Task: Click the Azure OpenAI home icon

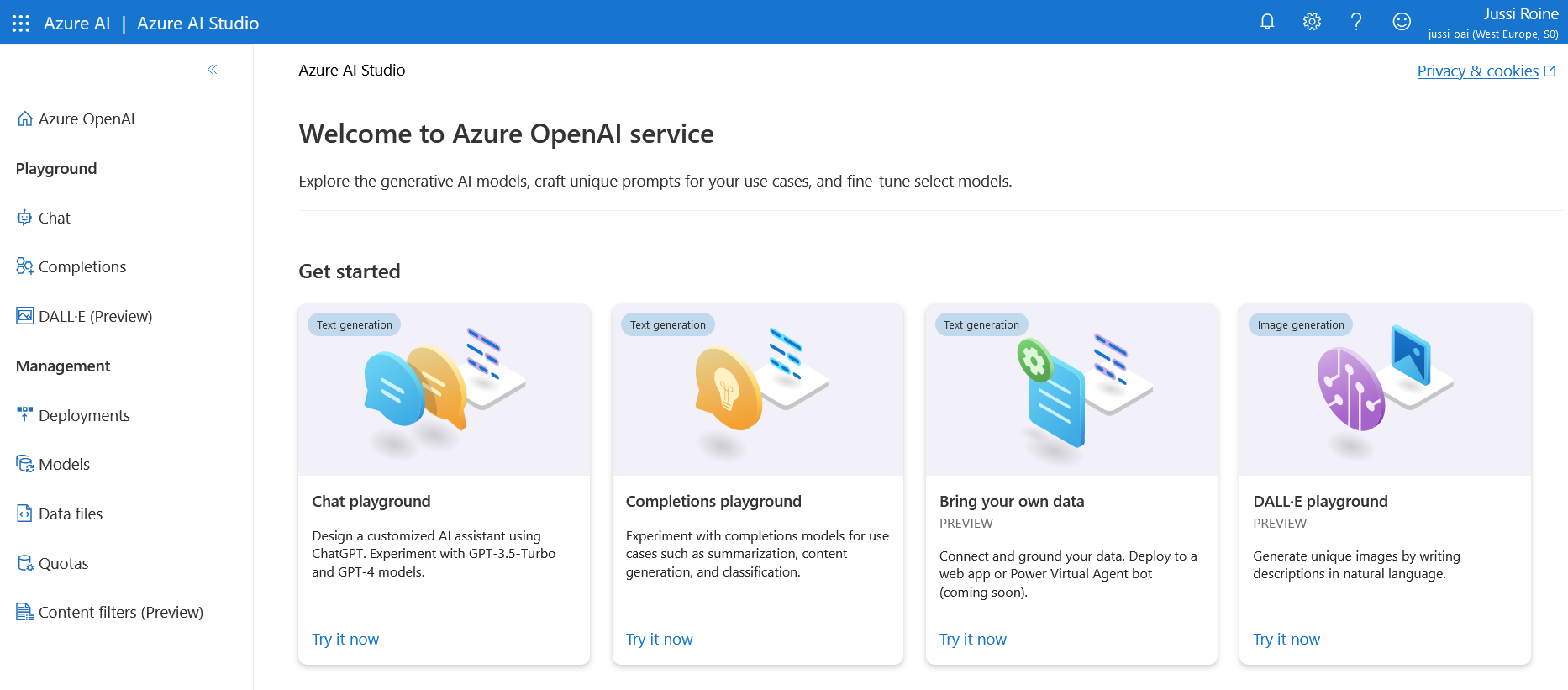Action: pyautogui.click(x=24, y=119)
